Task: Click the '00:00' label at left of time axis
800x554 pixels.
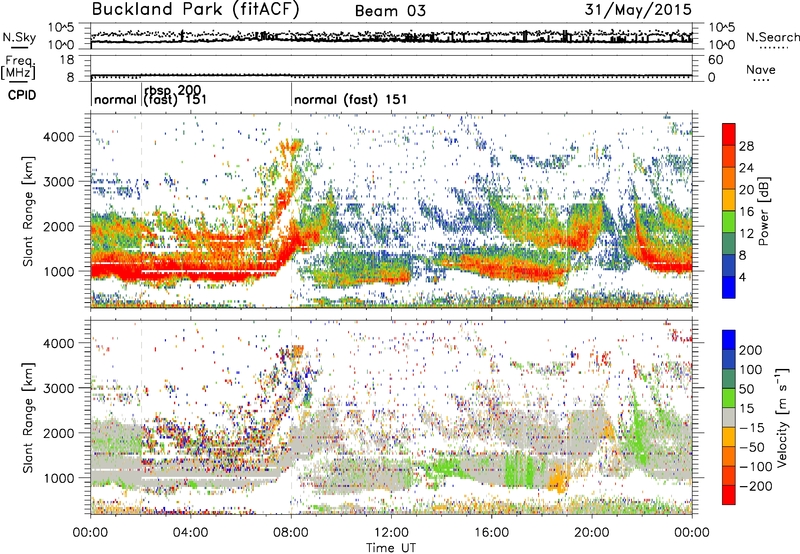Action: pos(91,533)
